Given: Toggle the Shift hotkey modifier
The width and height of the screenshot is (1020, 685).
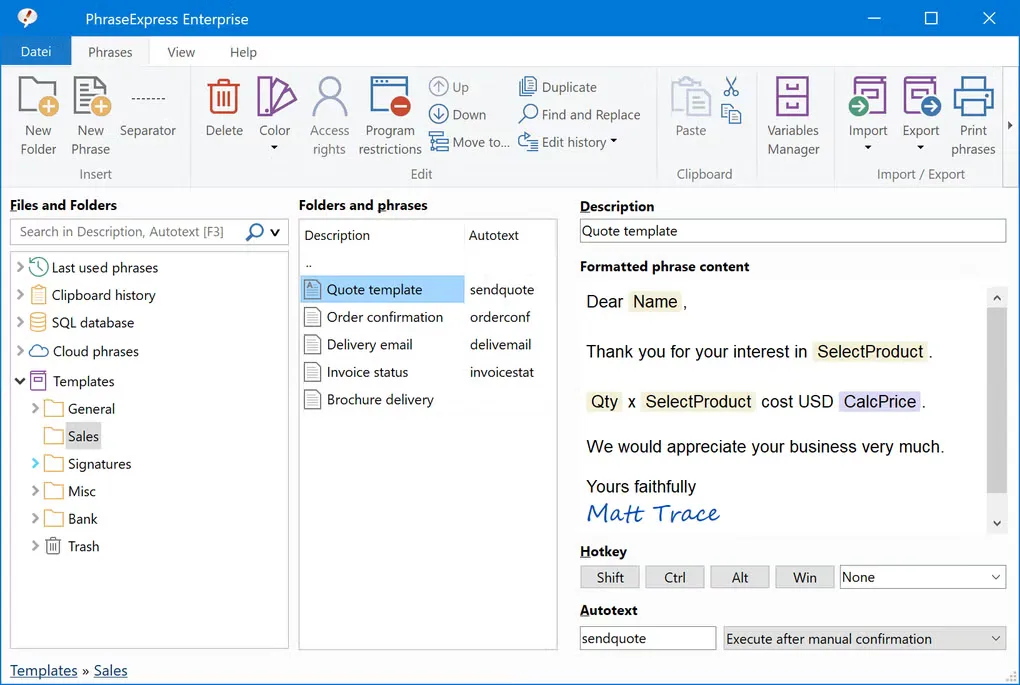Looking at the screenshot, I should [x=610, y=577].
